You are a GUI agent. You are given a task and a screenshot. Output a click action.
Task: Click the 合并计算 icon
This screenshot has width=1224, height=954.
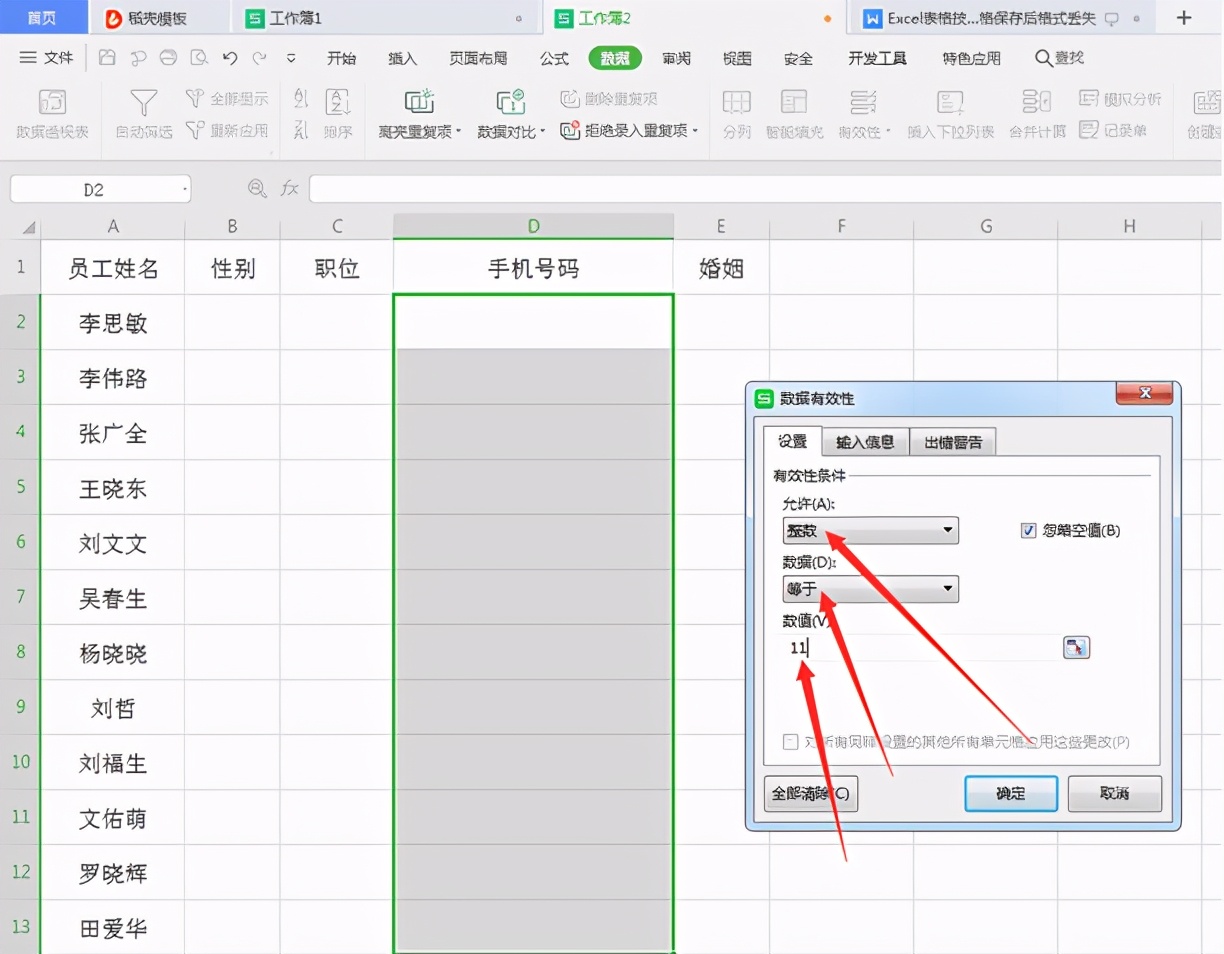tap(1037, 102)
